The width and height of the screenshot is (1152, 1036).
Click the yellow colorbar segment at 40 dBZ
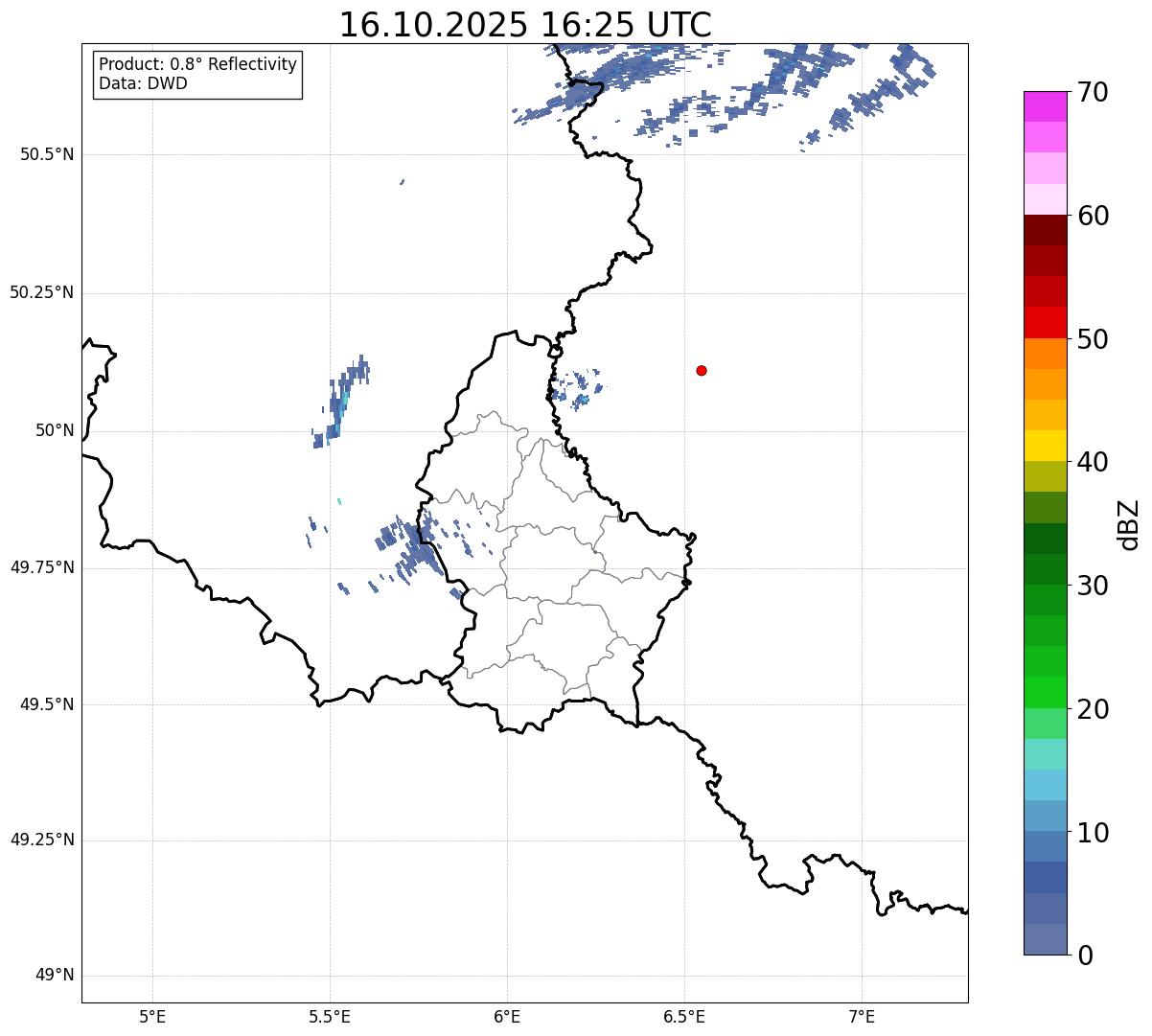click(x=1045, y=446)
